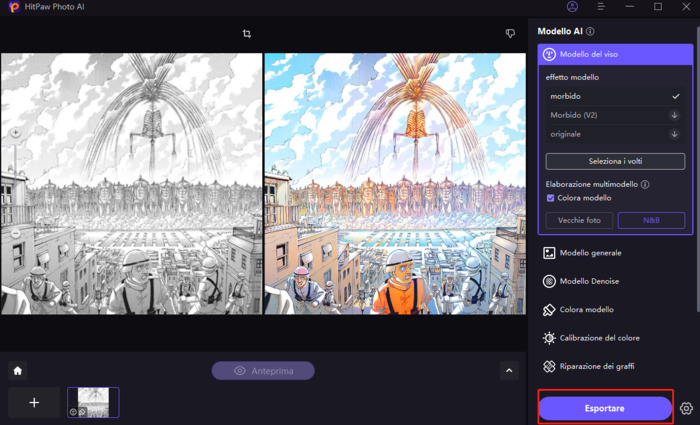
Task: Go to home screen via house icon
Action: (x=18, y=371)
